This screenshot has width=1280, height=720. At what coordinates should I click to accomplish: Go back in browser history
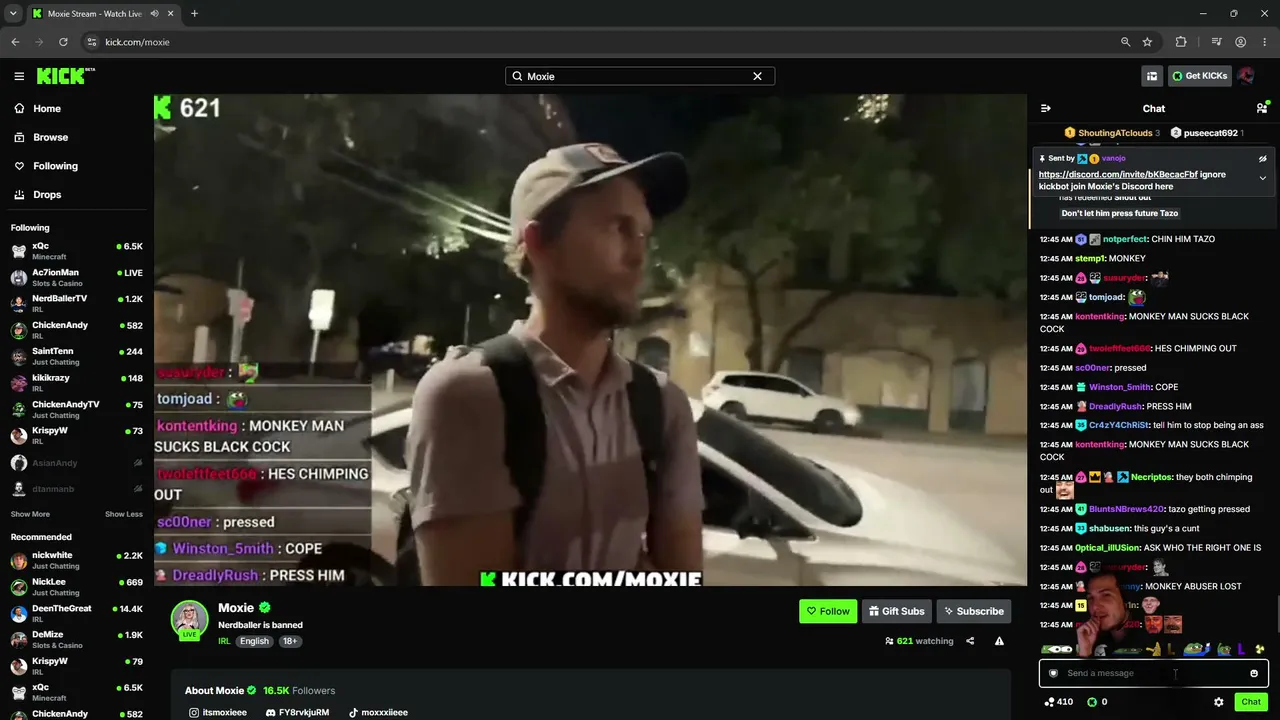point(15,42)
